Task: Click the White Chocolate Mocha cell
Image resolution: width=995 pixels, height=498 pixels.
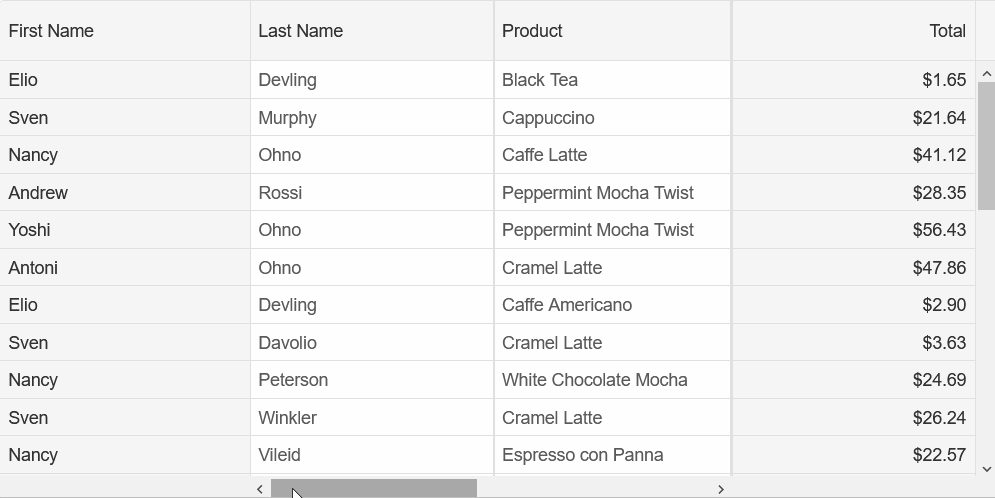Action: (612, 380)
